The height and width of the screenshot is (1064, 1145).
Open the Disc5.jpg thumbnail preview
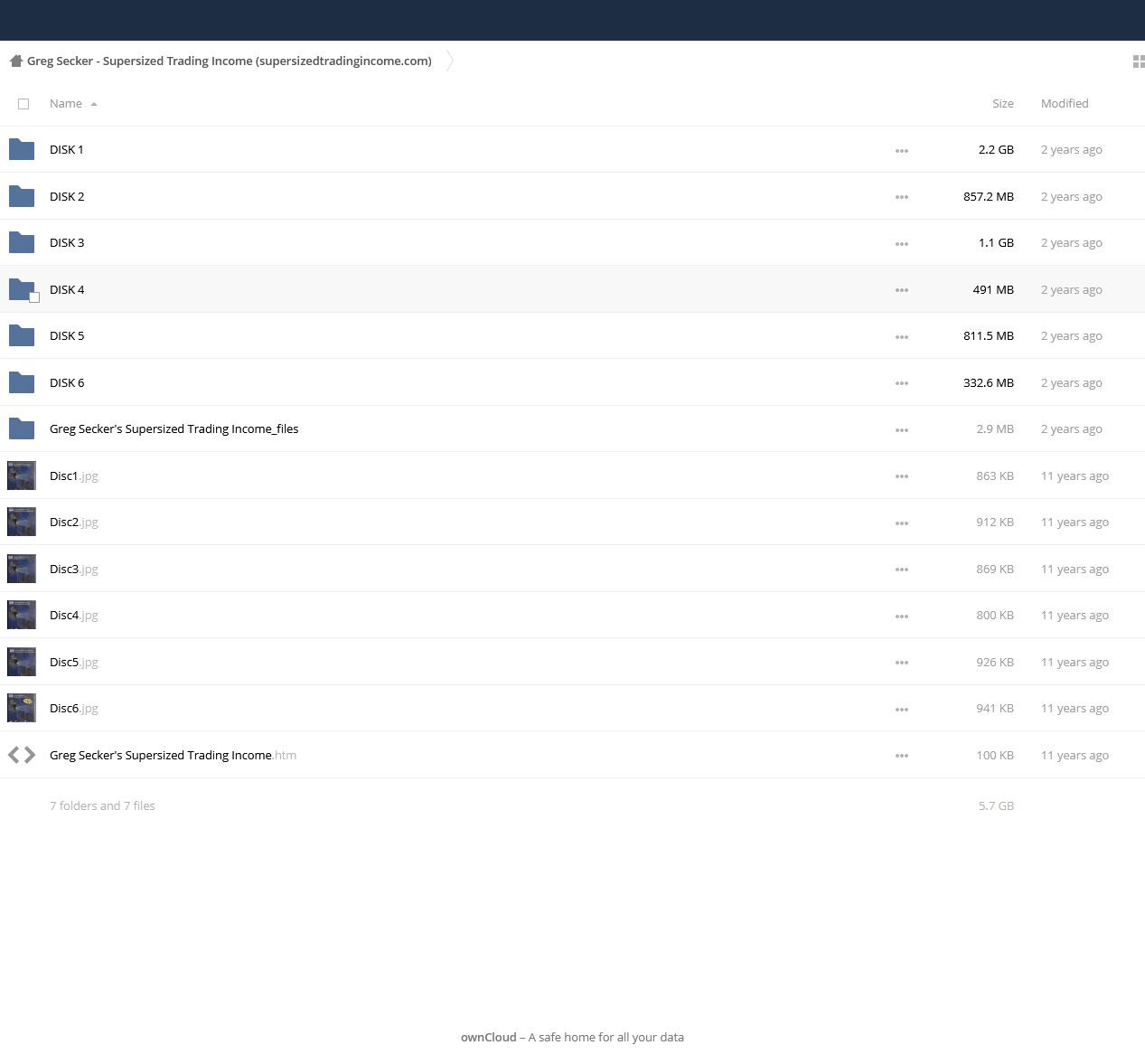point(22,662)
